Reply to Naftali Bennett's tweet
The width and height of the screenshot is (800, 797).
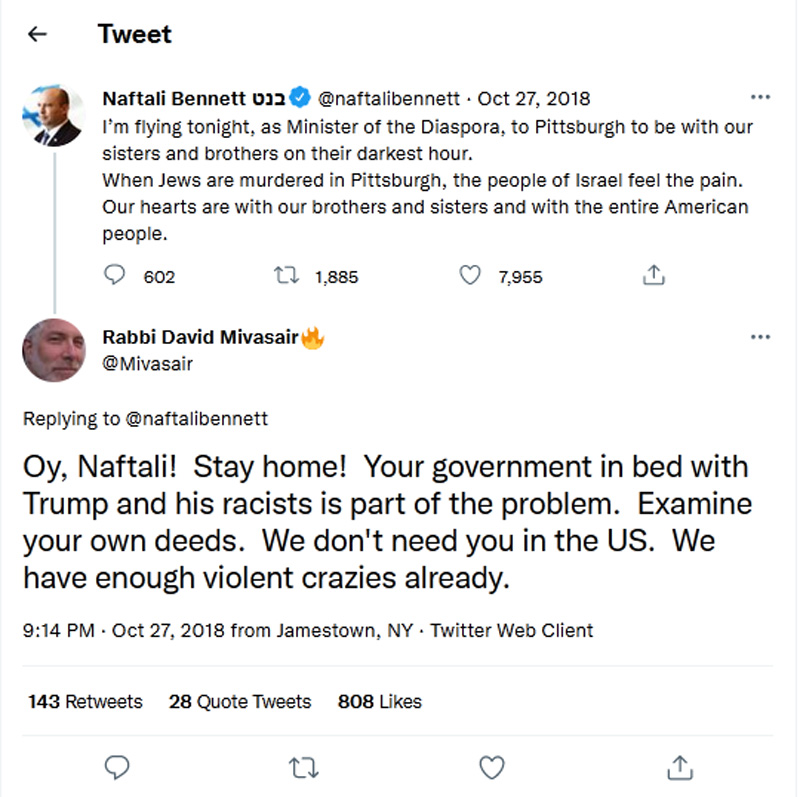[x=116, y=275]
